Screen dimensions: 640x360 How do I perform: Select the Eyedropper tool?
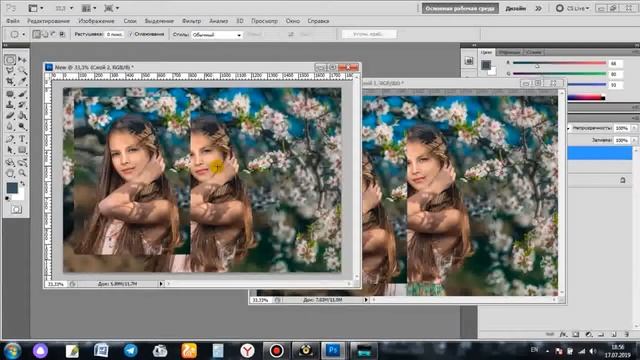click(22, 82)
